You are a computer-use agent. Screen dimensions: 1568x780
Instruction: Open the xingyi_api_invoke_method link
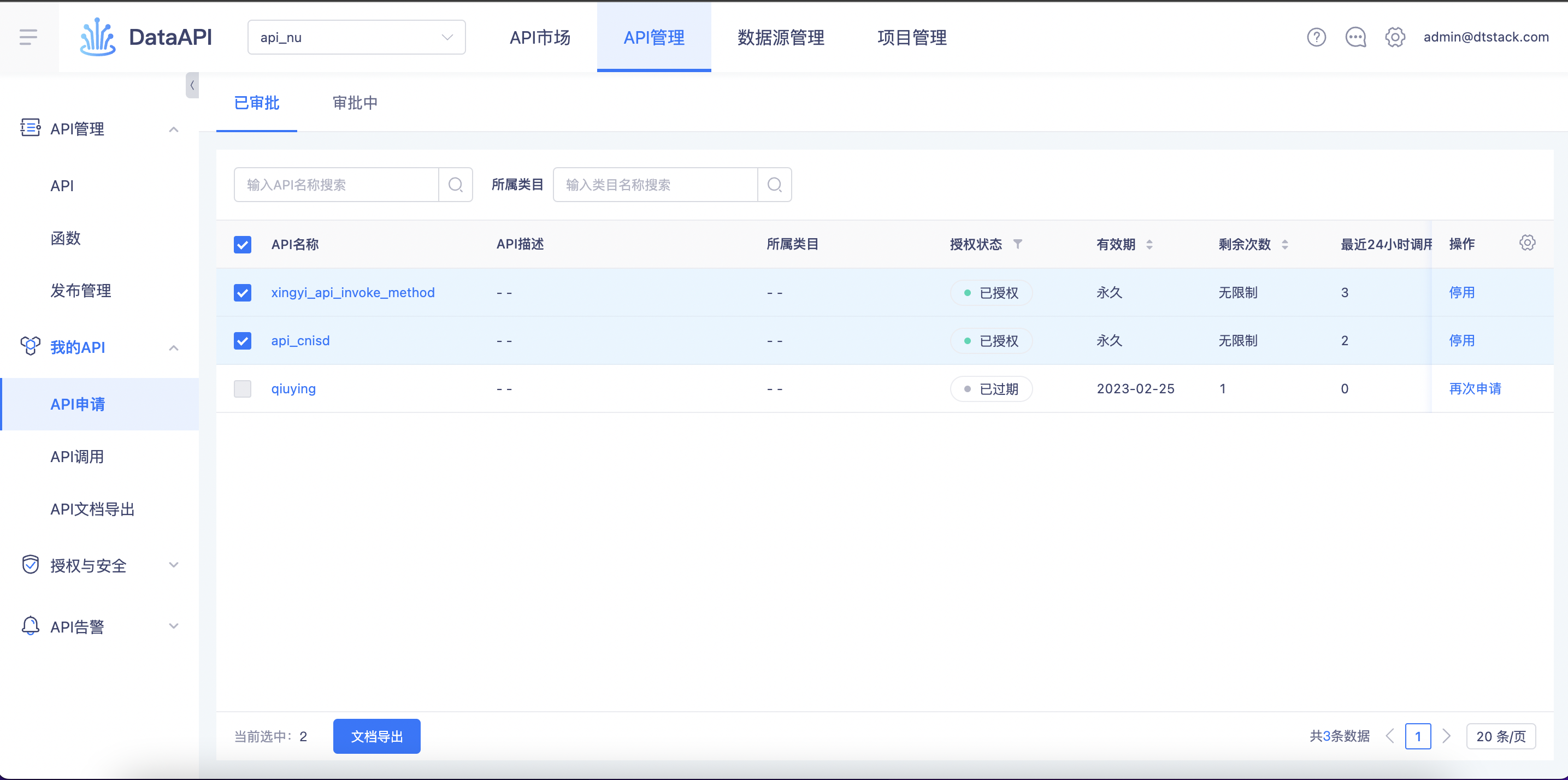(353, 293)
